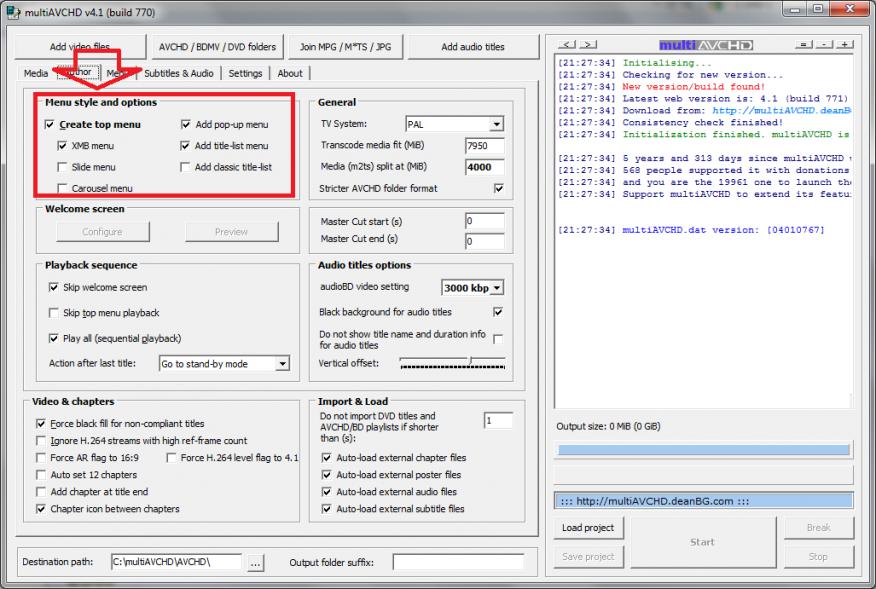Open the About tab

click(290, 73)
